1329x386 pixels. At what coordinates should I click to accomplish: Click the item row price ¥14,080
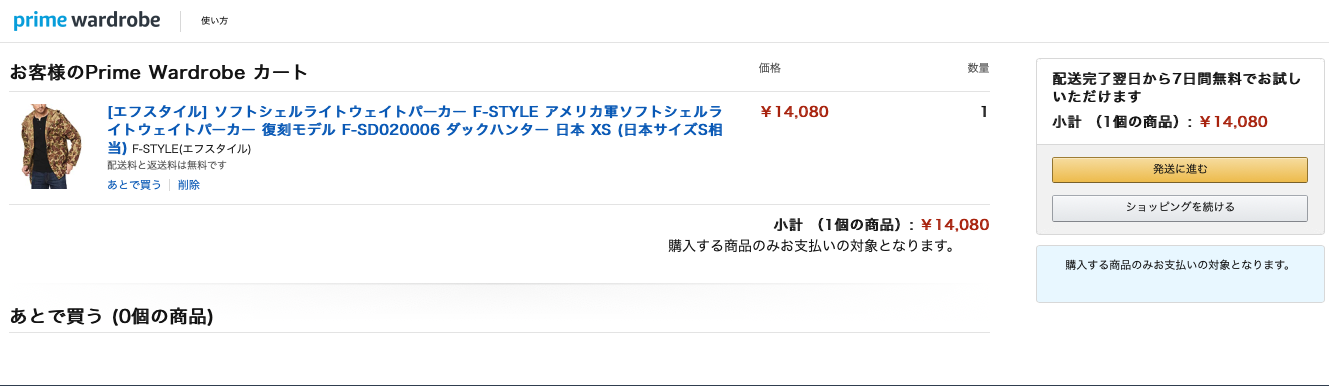point(795,112)
